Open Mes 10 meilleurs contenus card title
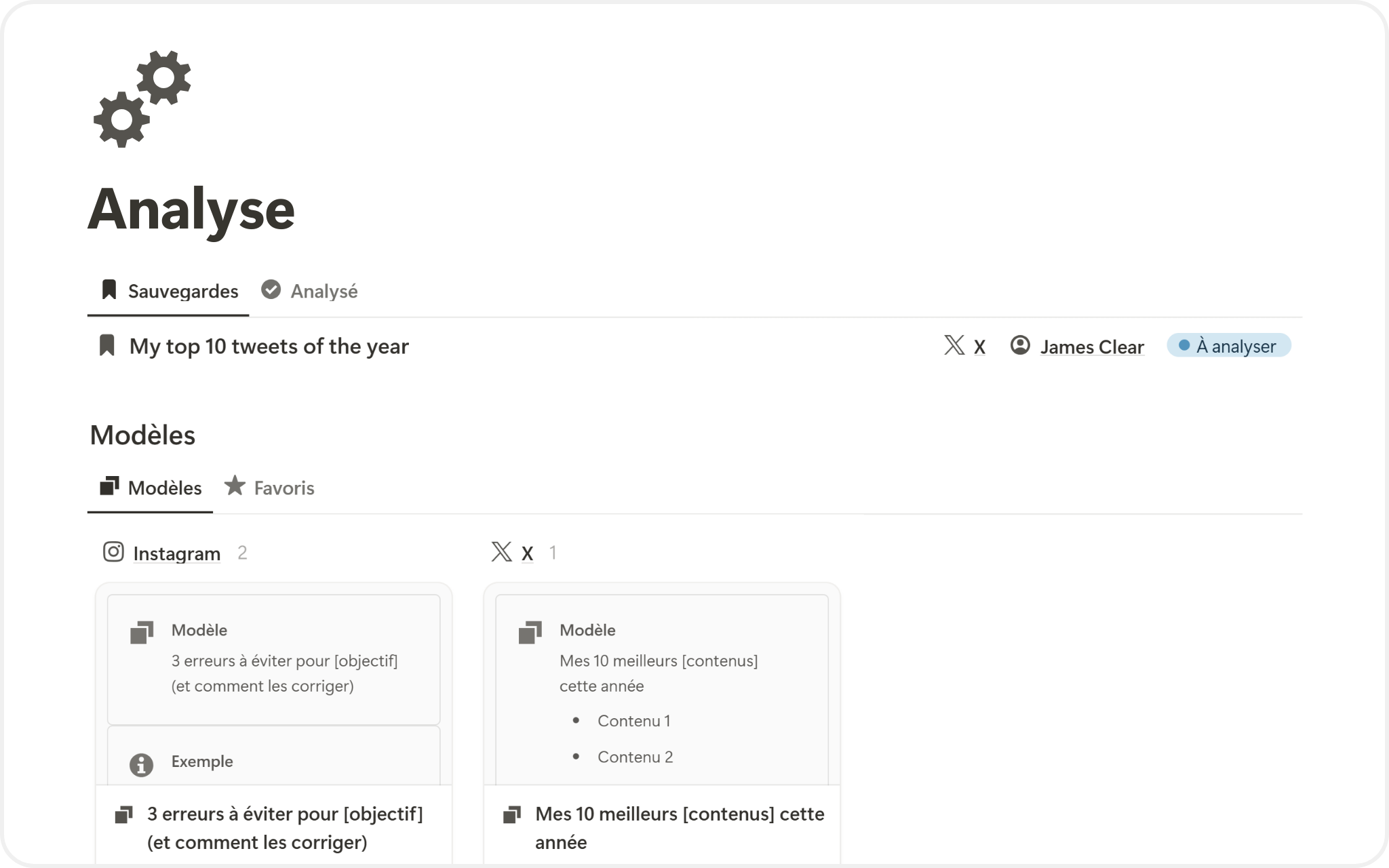This screenshot has height=868, width=1389. [x=679, y=827]
